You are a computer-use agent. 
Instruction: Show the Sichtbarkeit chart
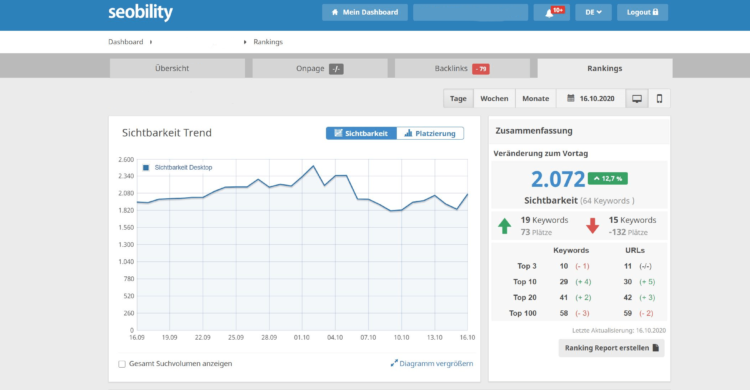pos(361,134)
